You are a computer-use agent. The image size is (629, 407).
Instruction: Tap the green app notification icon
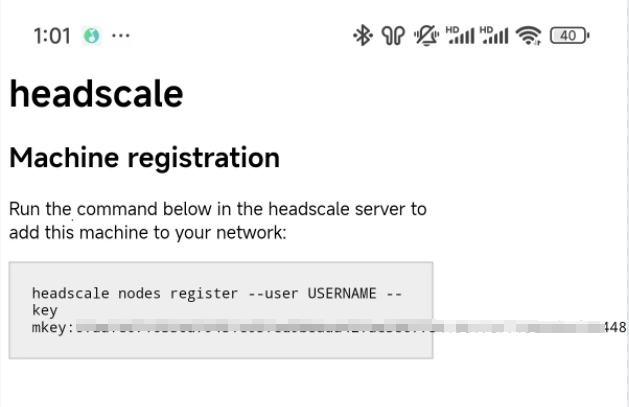point(91,36)
